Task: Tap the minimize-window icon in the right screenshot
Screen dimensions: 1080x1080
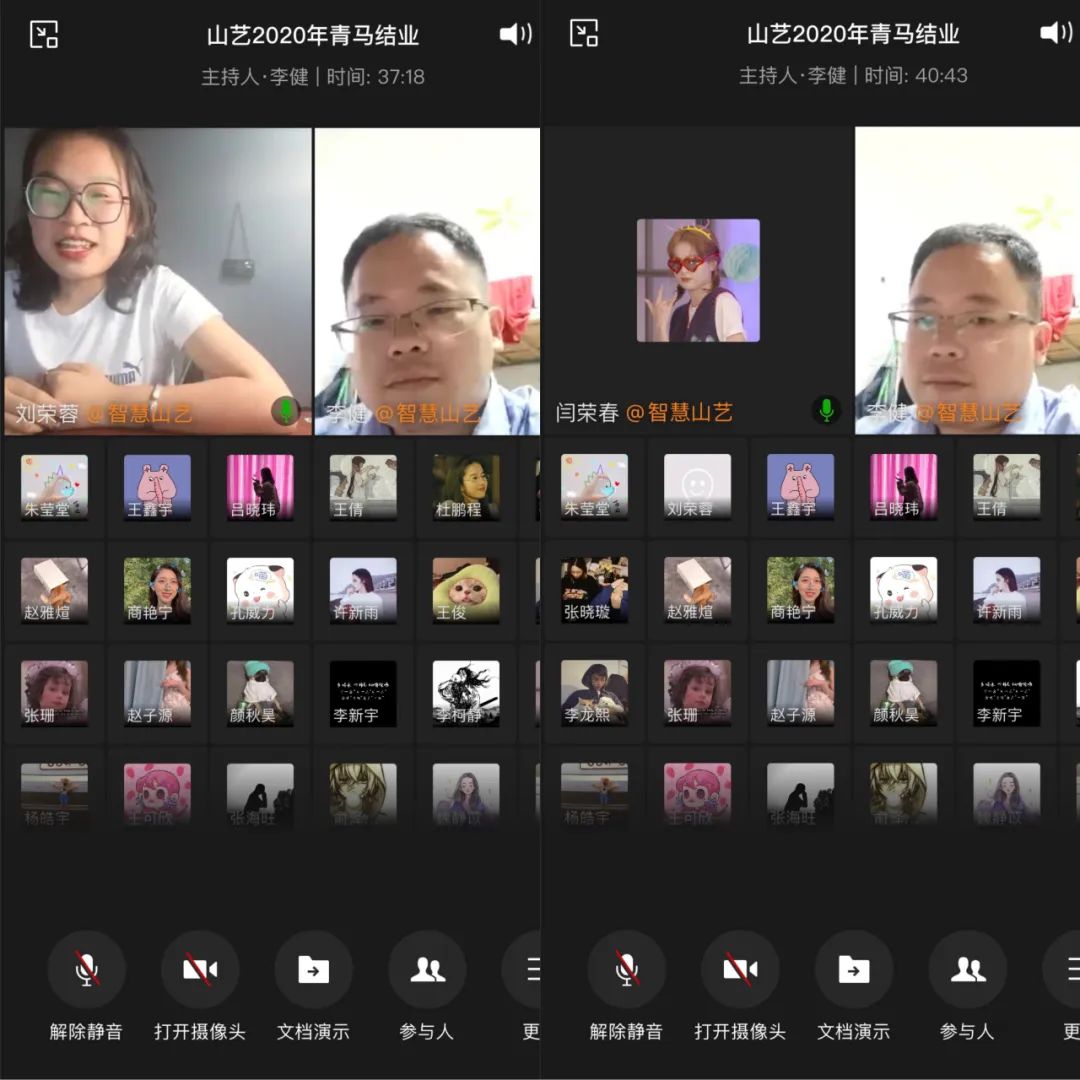Action: coord(584,35)
